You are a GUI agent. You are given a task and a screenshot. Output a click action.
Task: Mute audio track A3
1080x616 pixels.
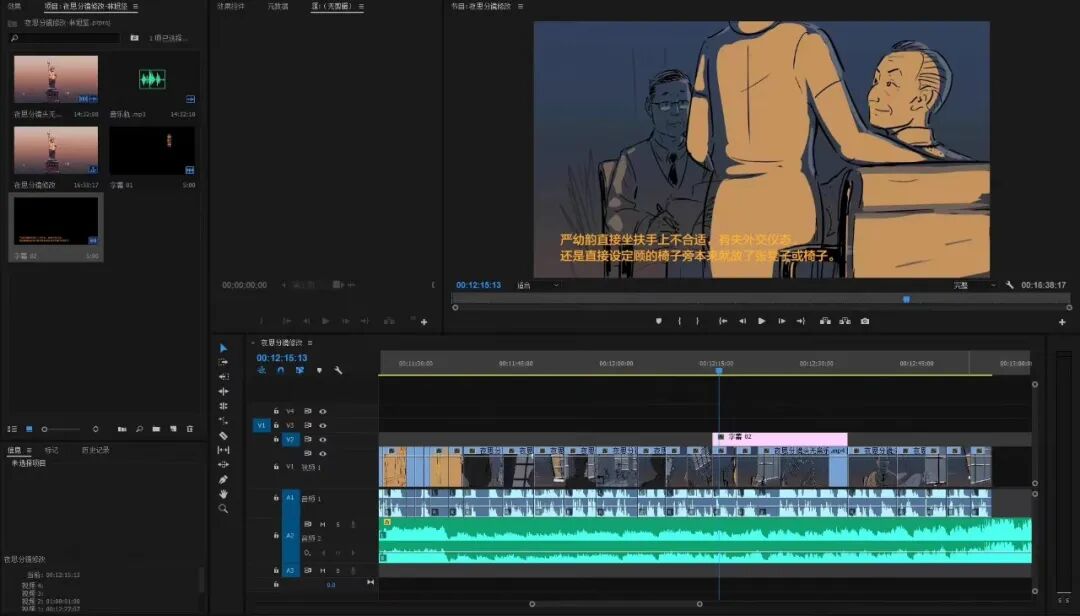click(322, 571)
